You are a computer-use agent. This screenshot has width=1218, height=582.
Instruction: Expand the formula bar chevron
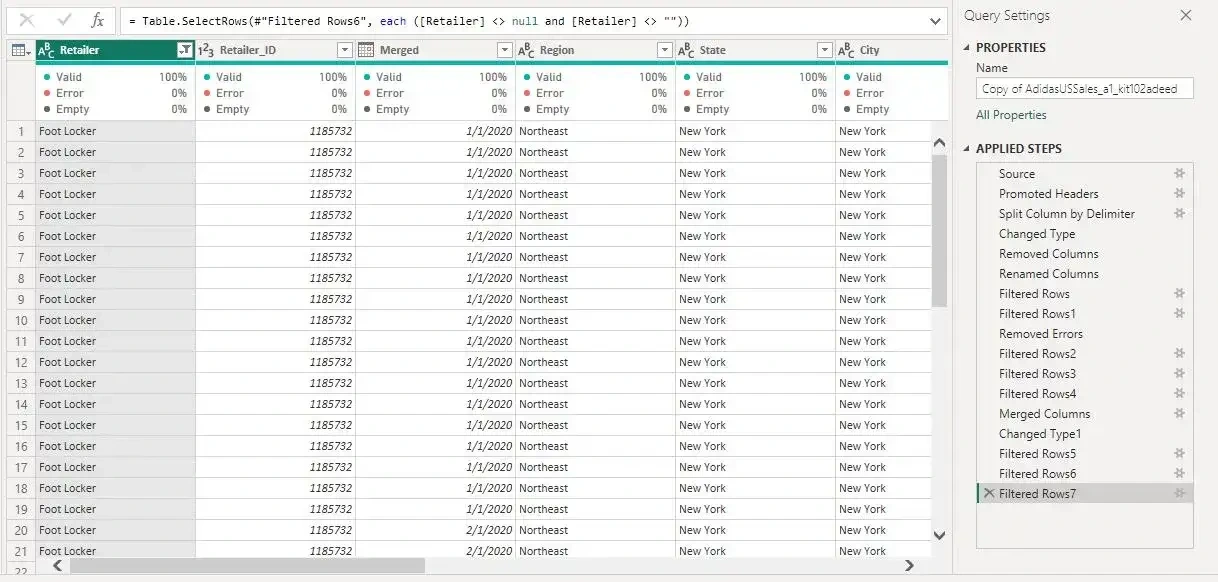[936, 20]
